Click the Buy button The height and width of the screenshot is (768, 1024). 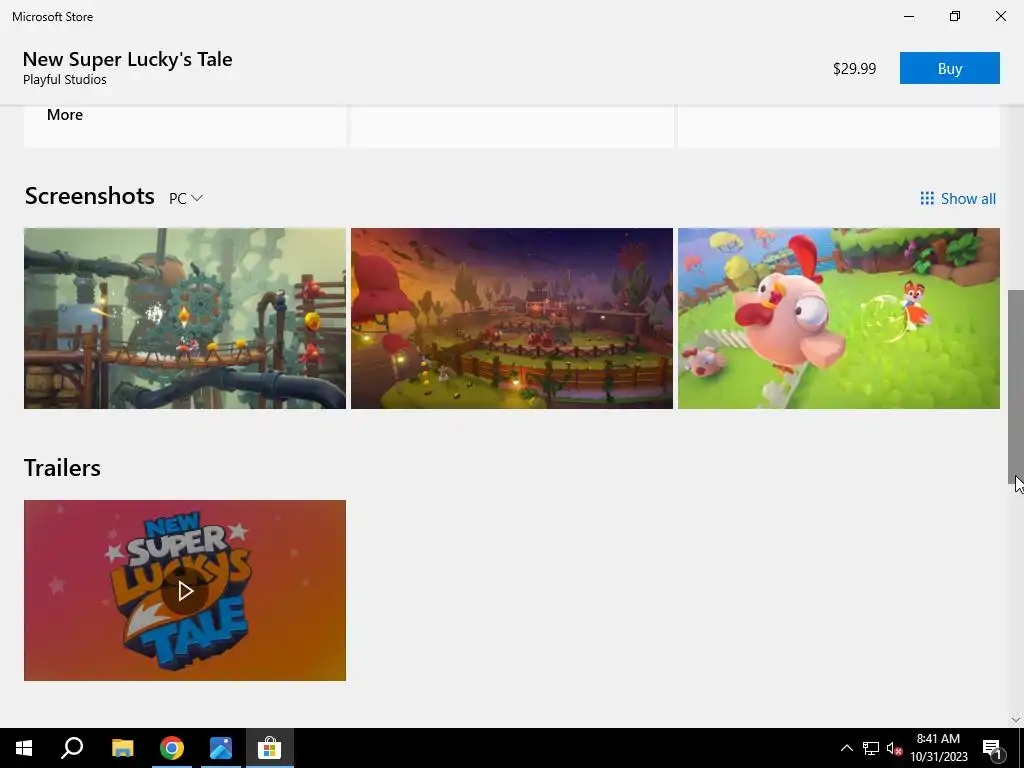[x=950, y=68]
